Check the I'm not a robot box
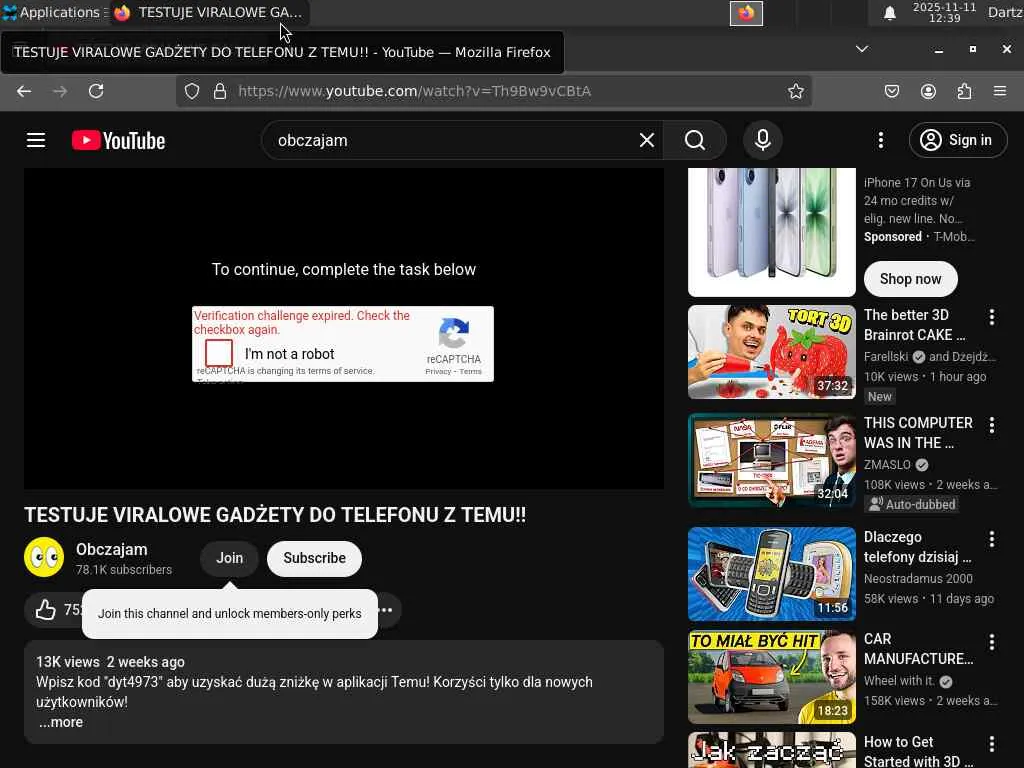This screenshot has width=1024, height=768. point(219,353)
